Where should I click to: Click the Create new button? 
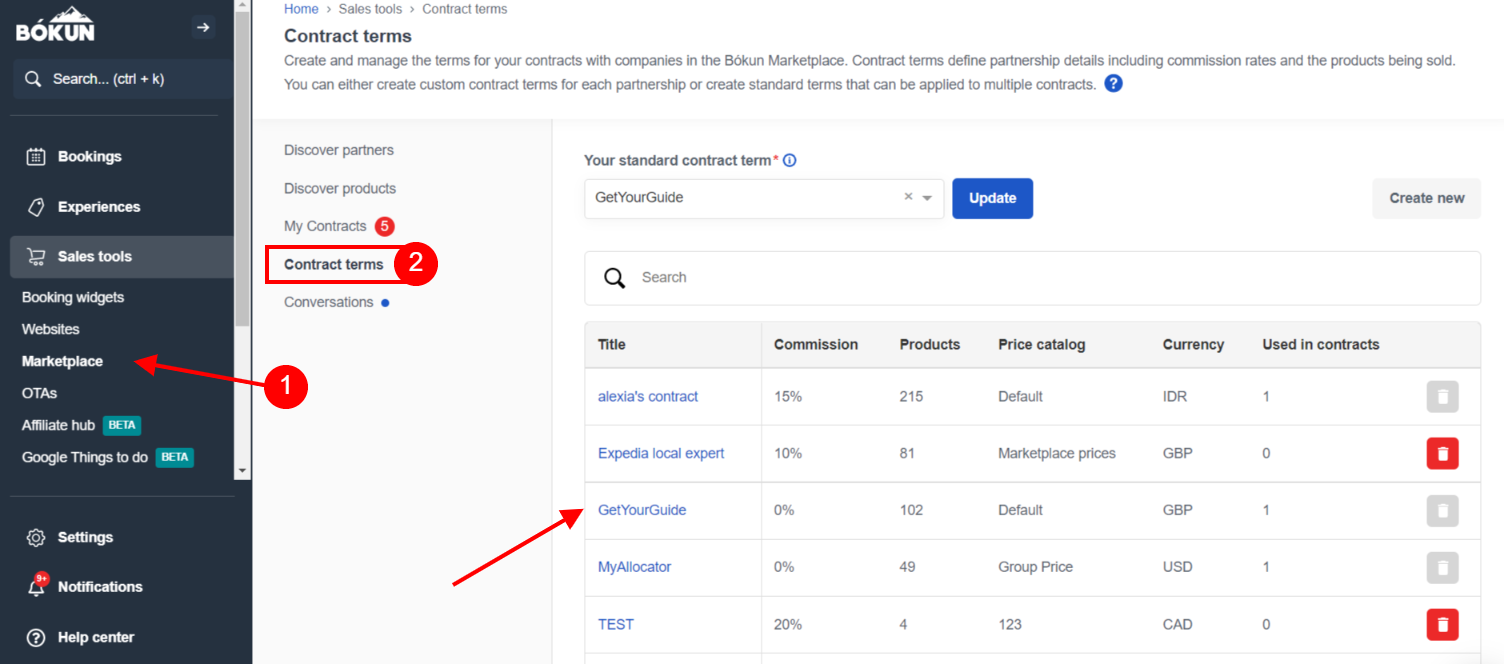[x=1427, y=198]
